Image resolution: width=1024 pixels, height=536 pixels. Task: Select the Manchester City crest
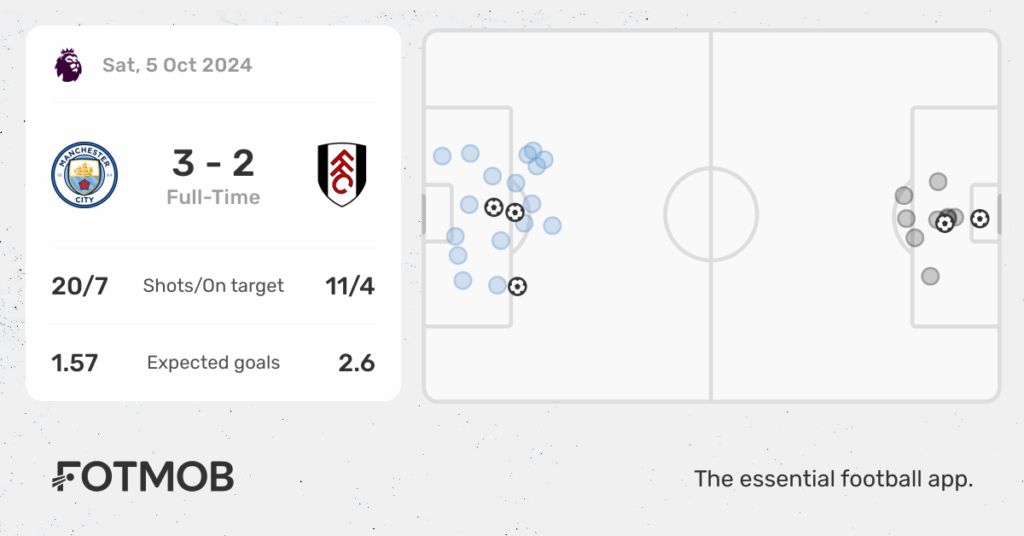coord(84,175)
